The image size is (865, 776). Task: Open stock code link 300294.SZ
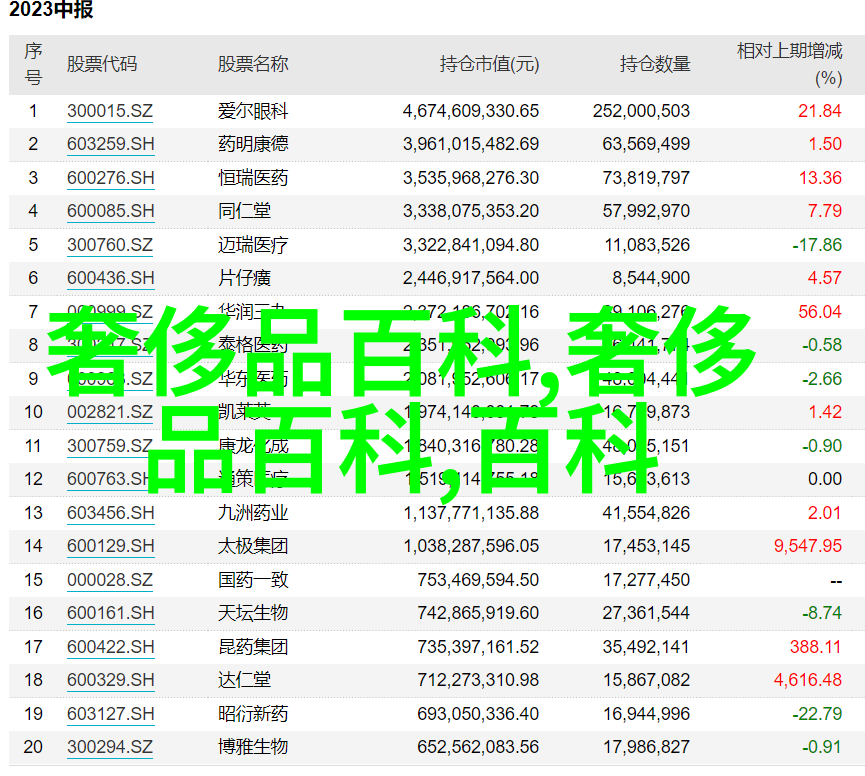(x=110, y=747)
